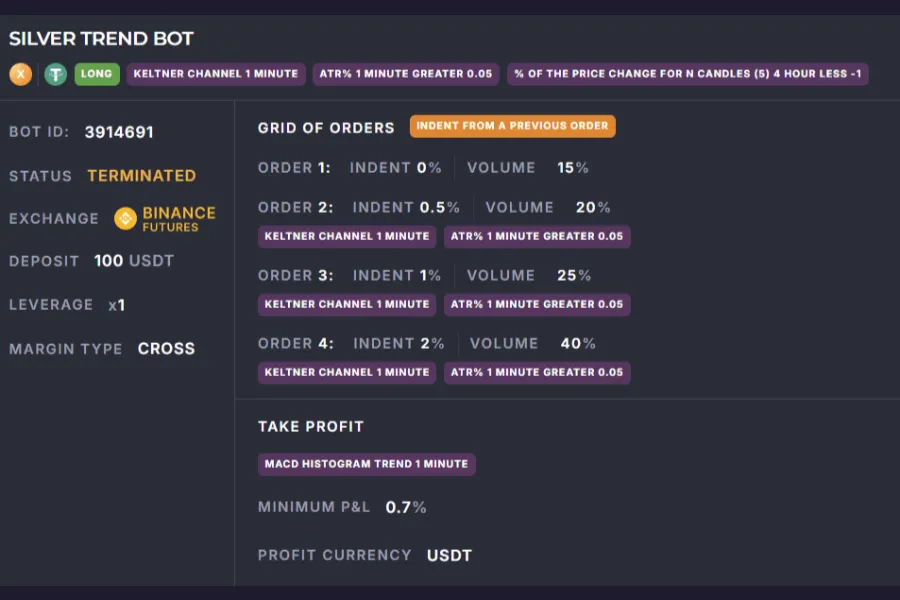900x600 pixels.
Task: Click the Order 3 ATR% filter tag
Action: point(536,304)
